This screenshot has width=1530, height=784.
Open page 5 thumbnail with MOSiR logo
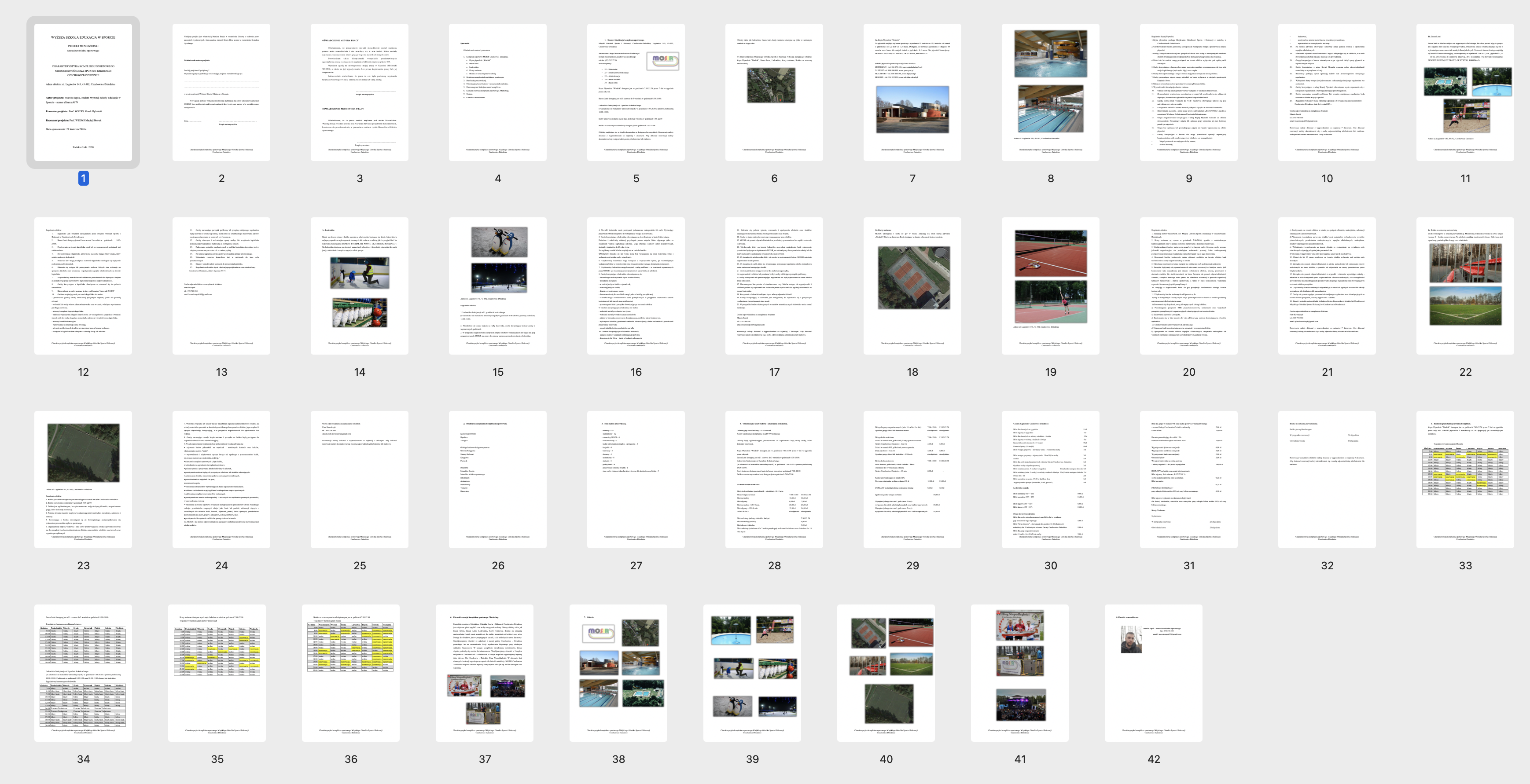[x=636, y=92]
